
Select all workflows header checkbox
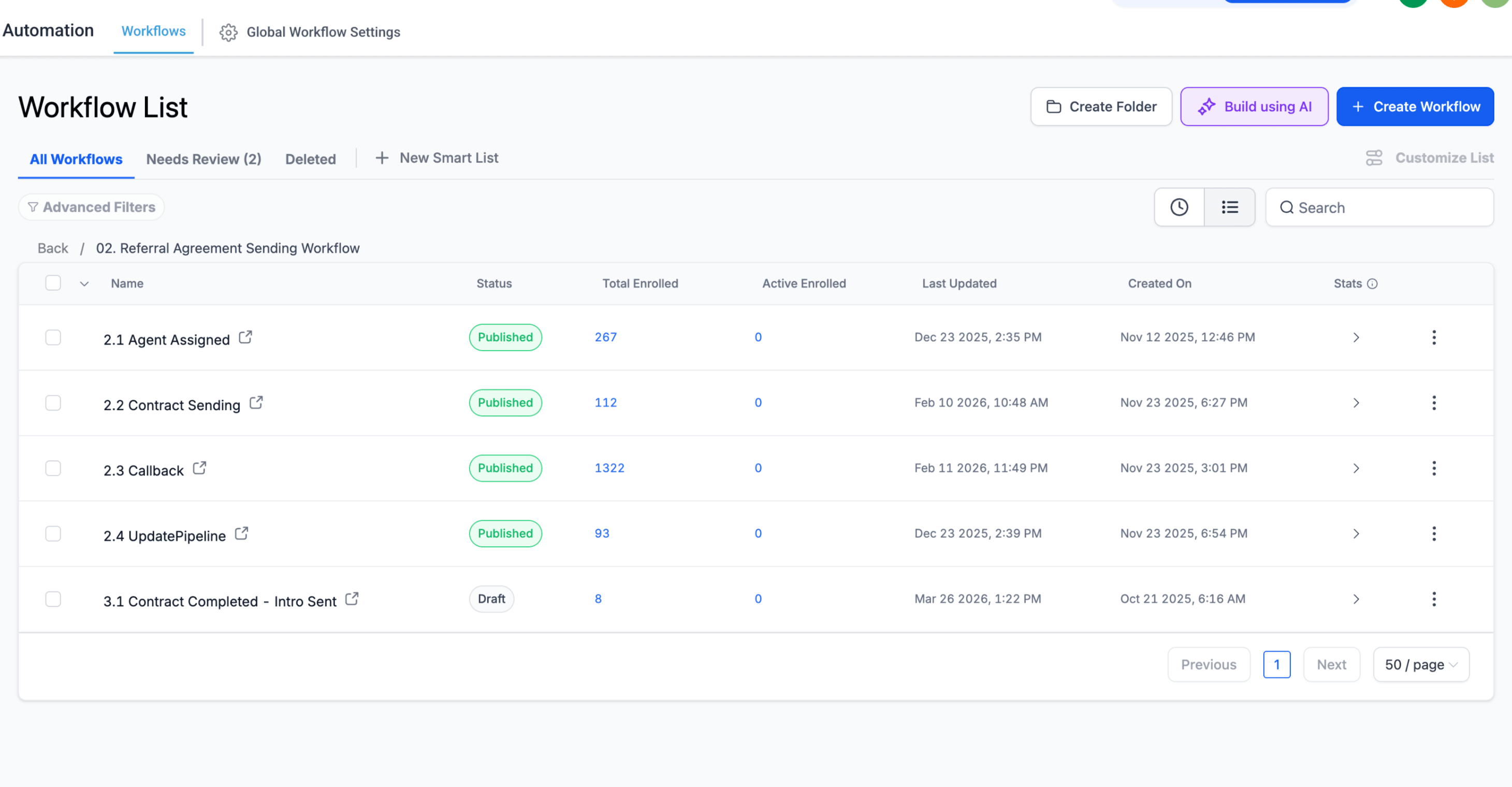pos(53,283)
